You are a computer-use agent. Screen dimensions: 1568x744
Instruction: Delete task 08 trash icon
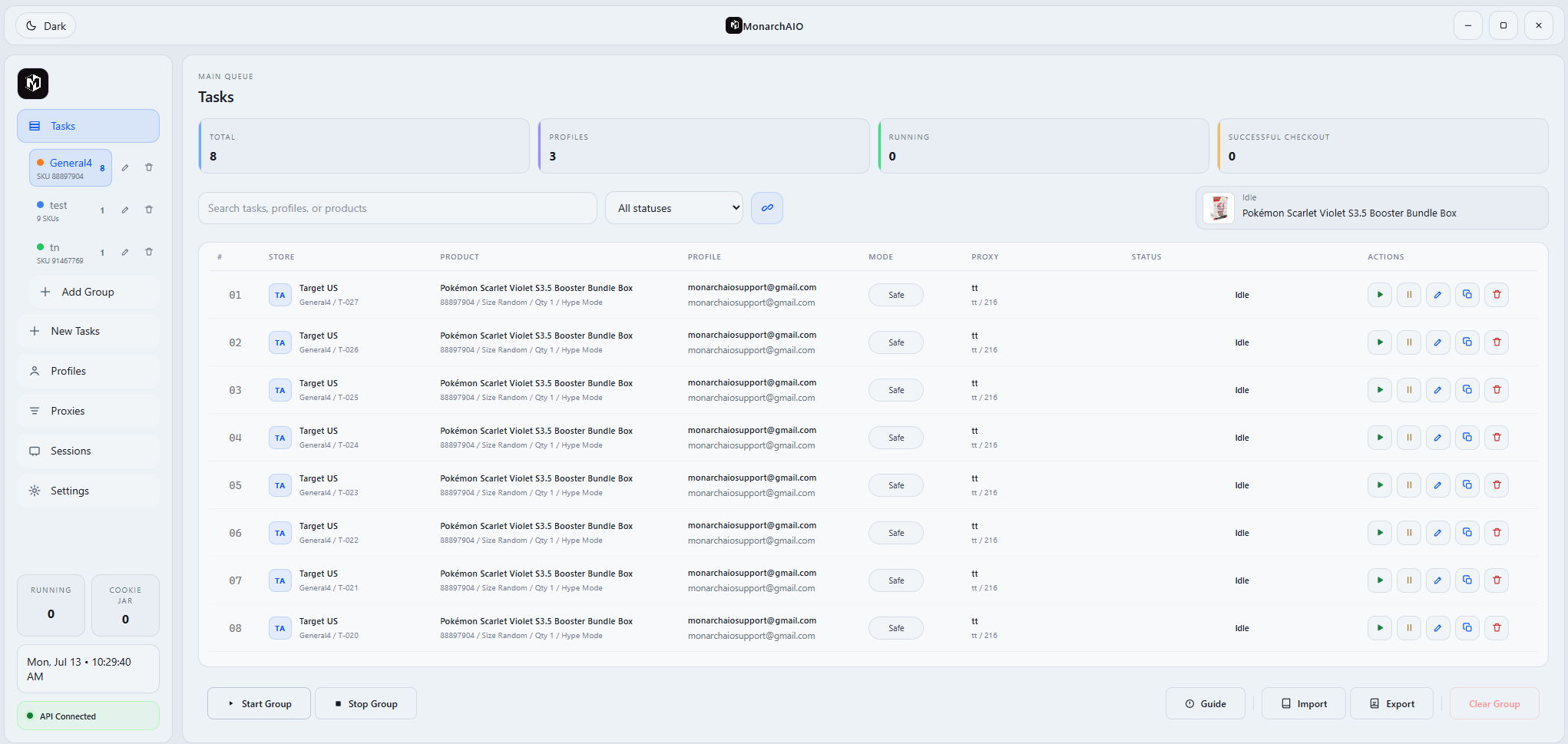(x=1497, y=628)
